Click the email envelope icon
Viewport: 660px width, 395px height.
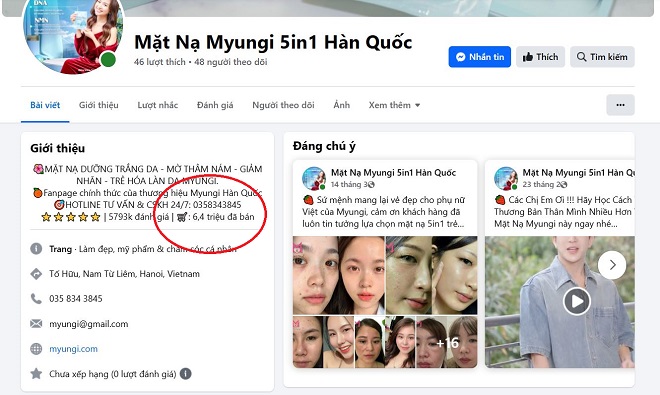click(x=36, y=323)
